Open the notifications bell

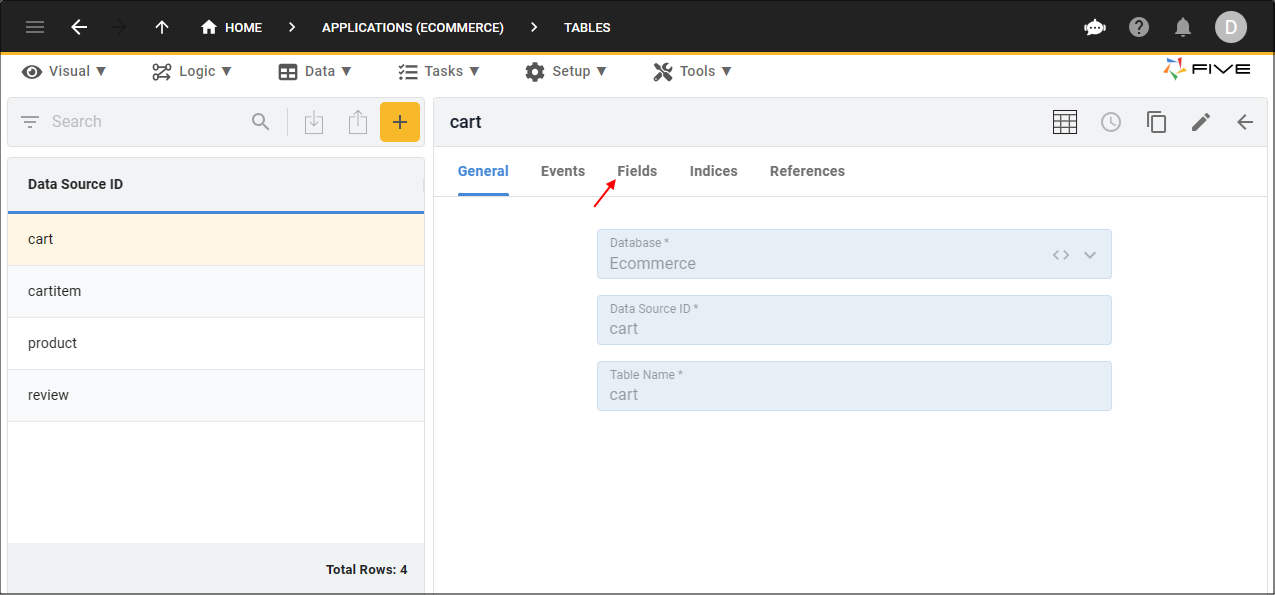click(1183, 27)
